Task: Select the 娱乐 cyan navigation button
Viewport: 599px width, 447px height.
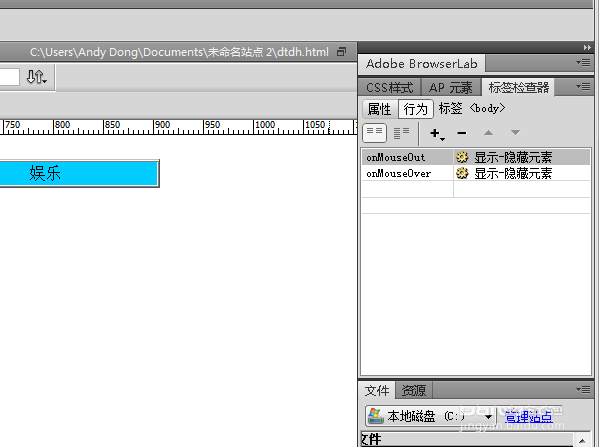Action: 79,173
